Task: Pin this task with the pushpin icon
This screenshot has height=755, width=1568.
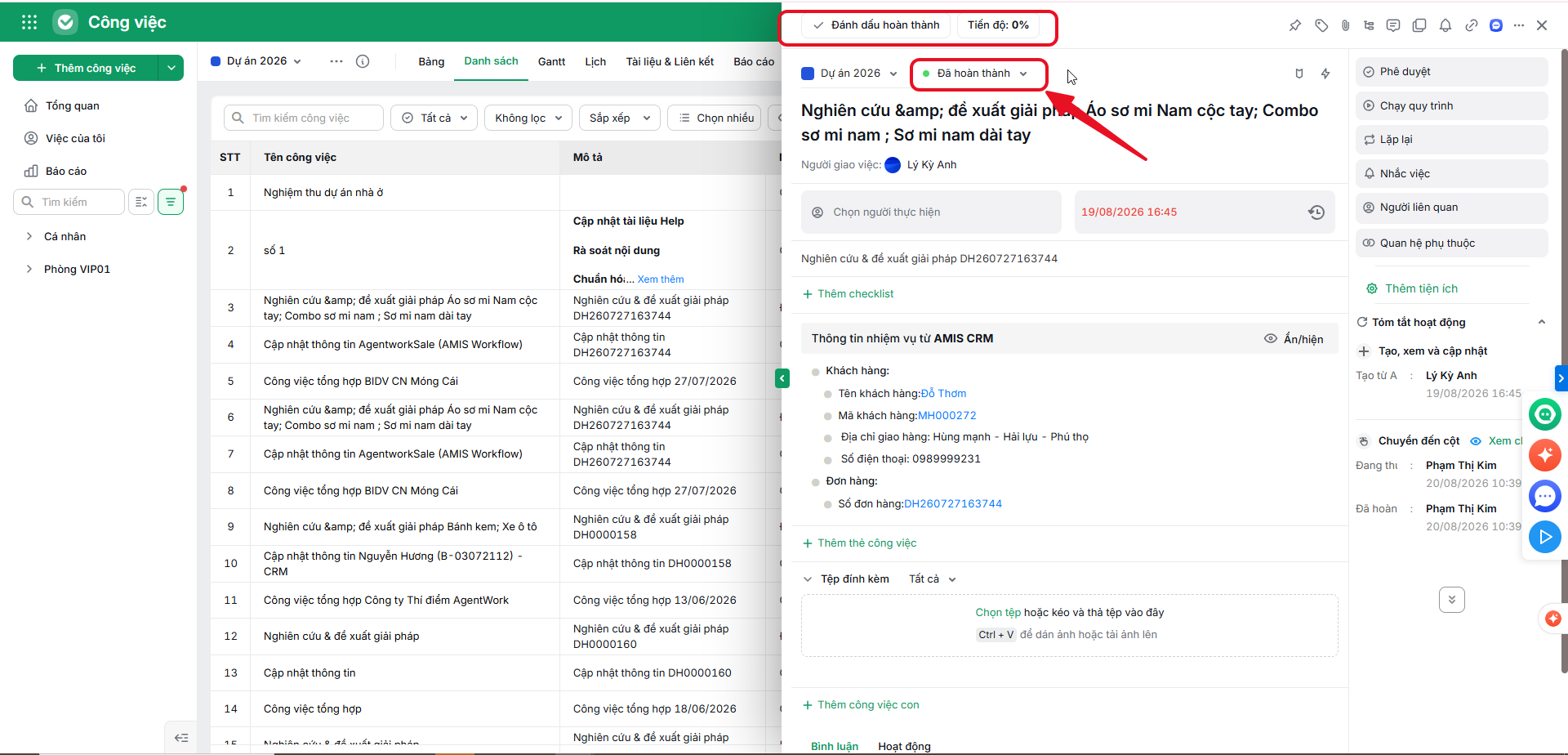Action: [1294, 25]
